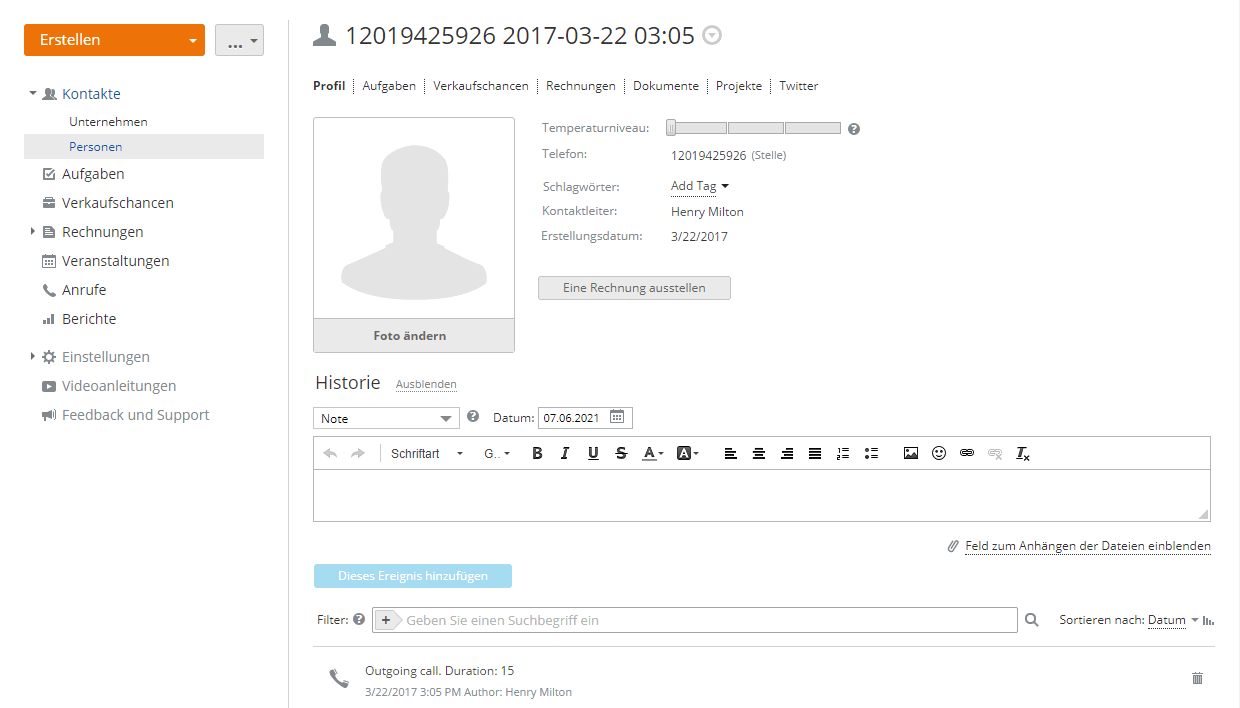Open the smiley emoticon picker
The width and height of the screenshot is (1240, 708).
coord(939,453)
